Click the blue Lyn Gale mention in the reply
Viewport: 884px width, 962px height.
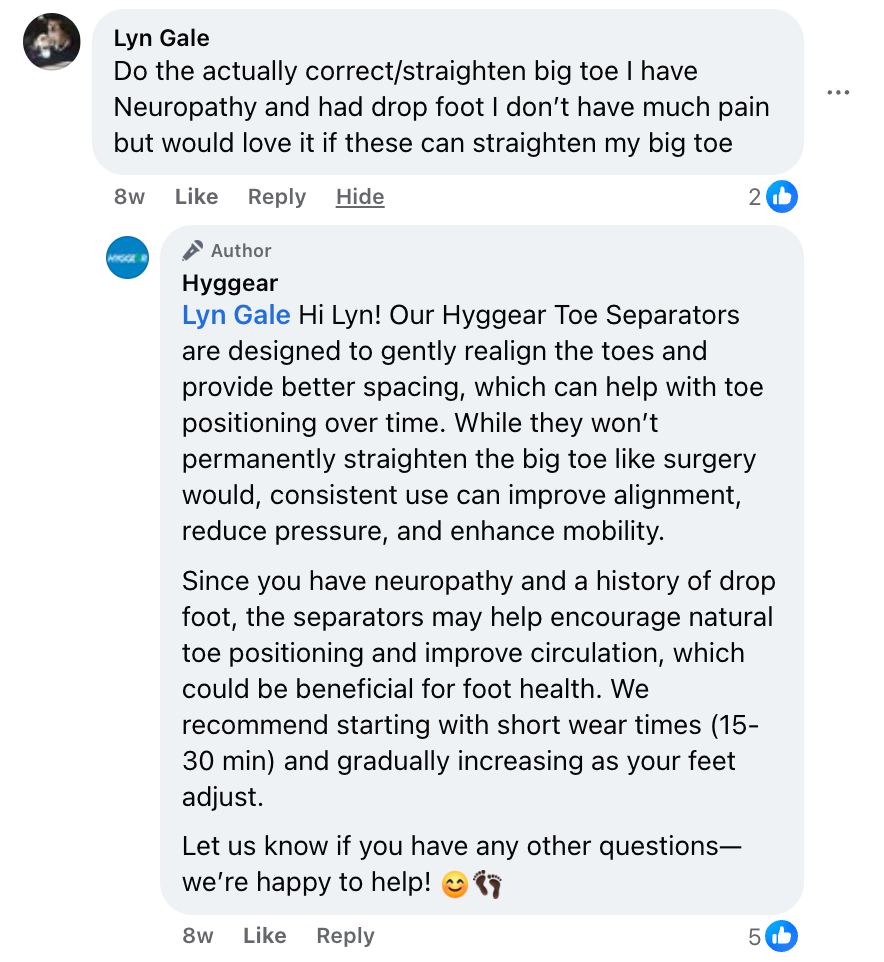[236, 315]
